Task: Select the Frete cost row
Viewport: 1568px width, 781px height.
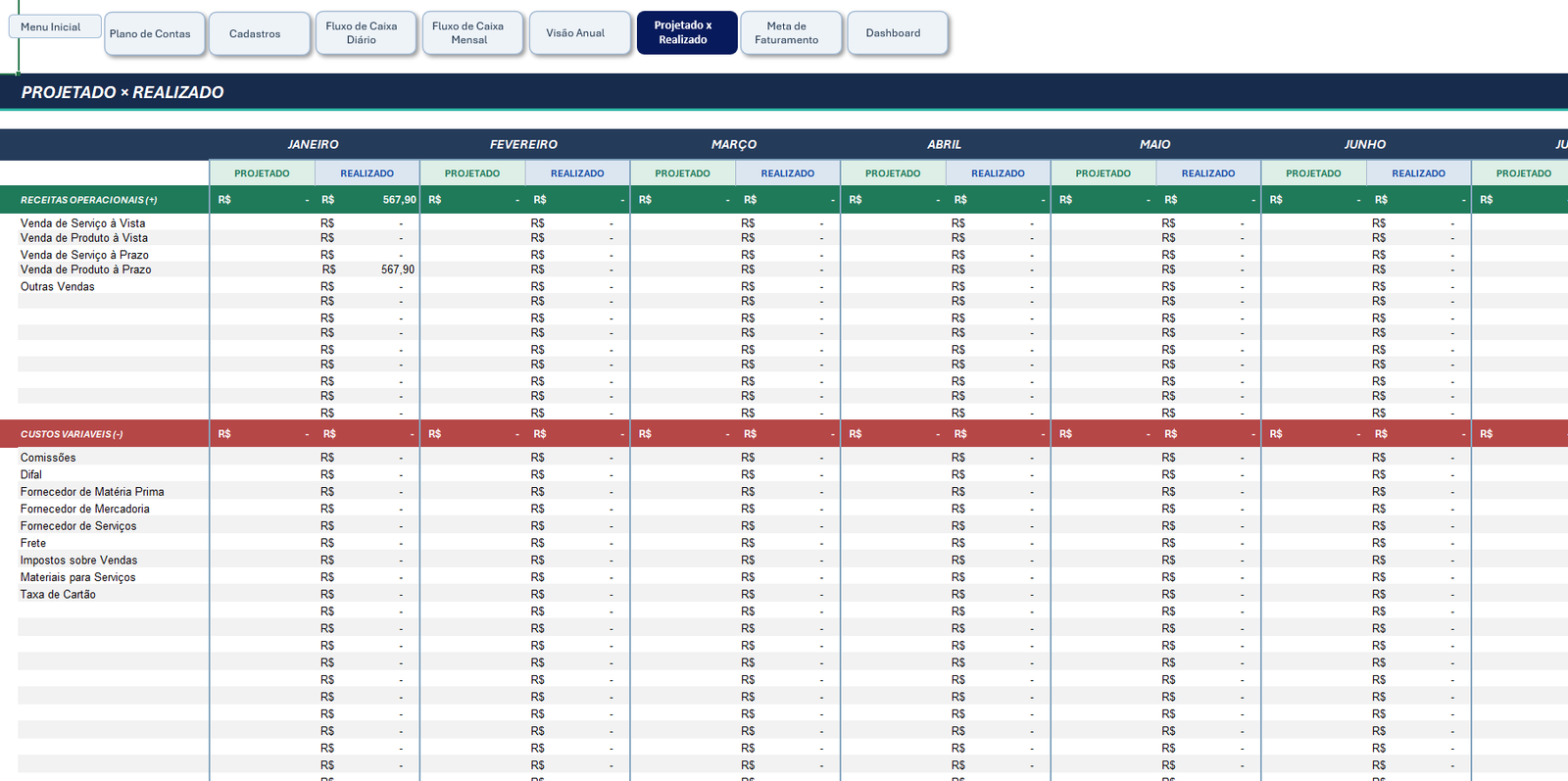Action: click(x=33, y=543)
